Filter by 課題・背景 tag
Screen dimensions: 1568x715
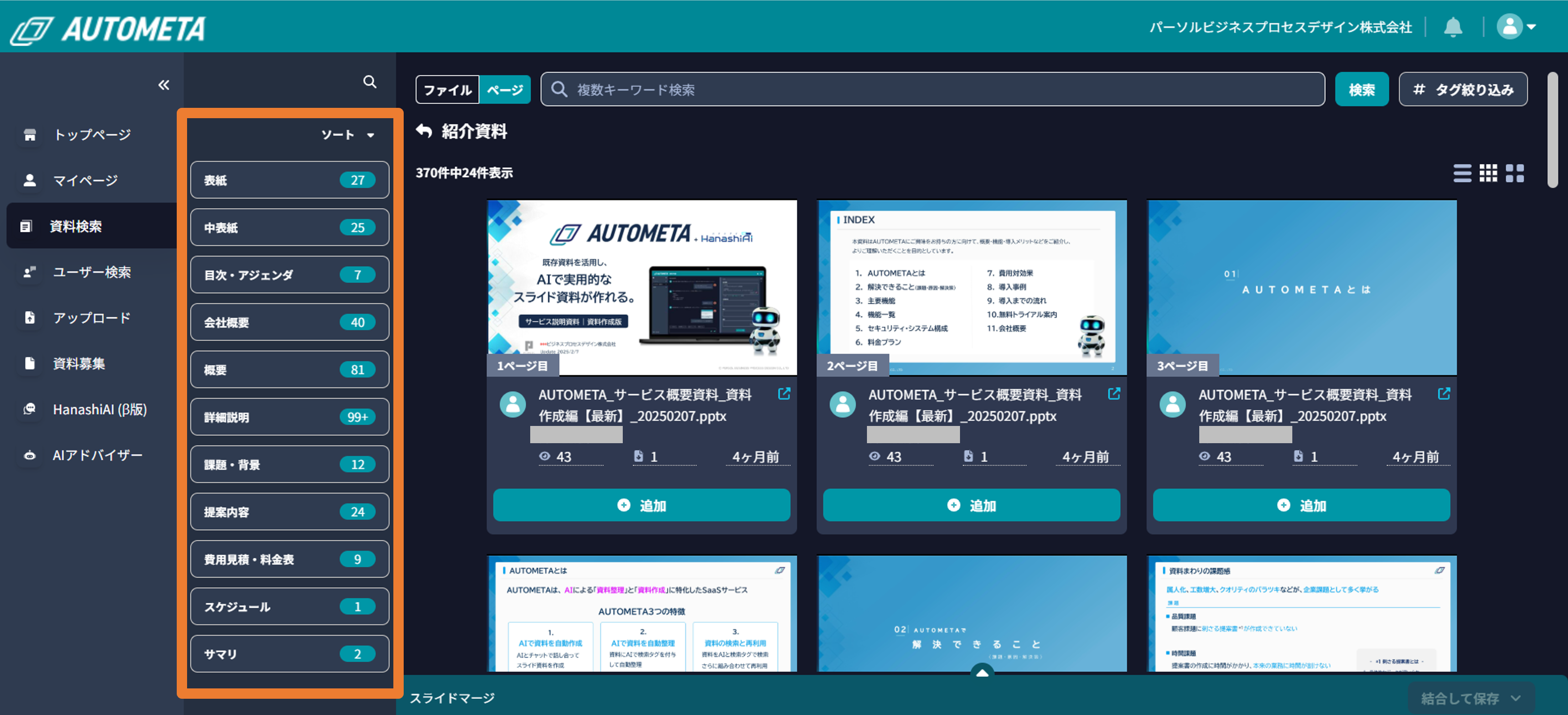click(290, 464)
